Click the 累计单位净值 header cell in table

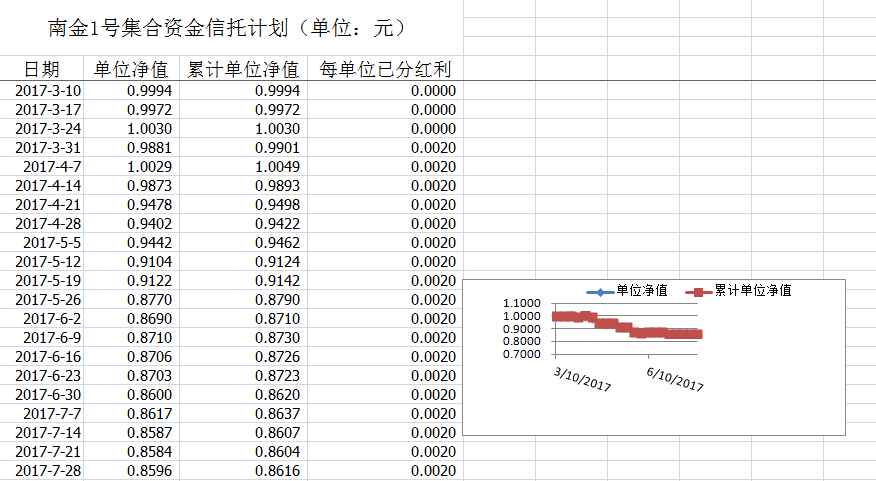[x=243, y=69]
